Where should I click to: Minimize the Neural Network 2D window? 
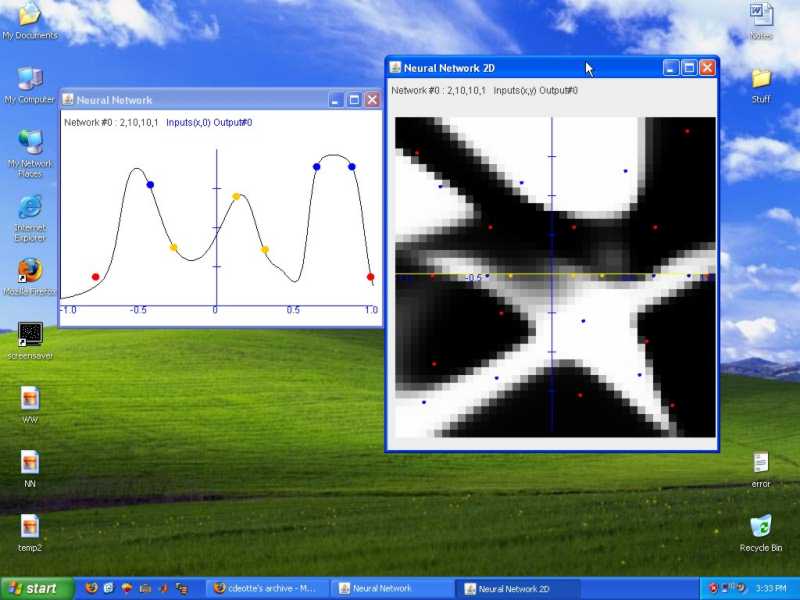[x=670, y=67]
